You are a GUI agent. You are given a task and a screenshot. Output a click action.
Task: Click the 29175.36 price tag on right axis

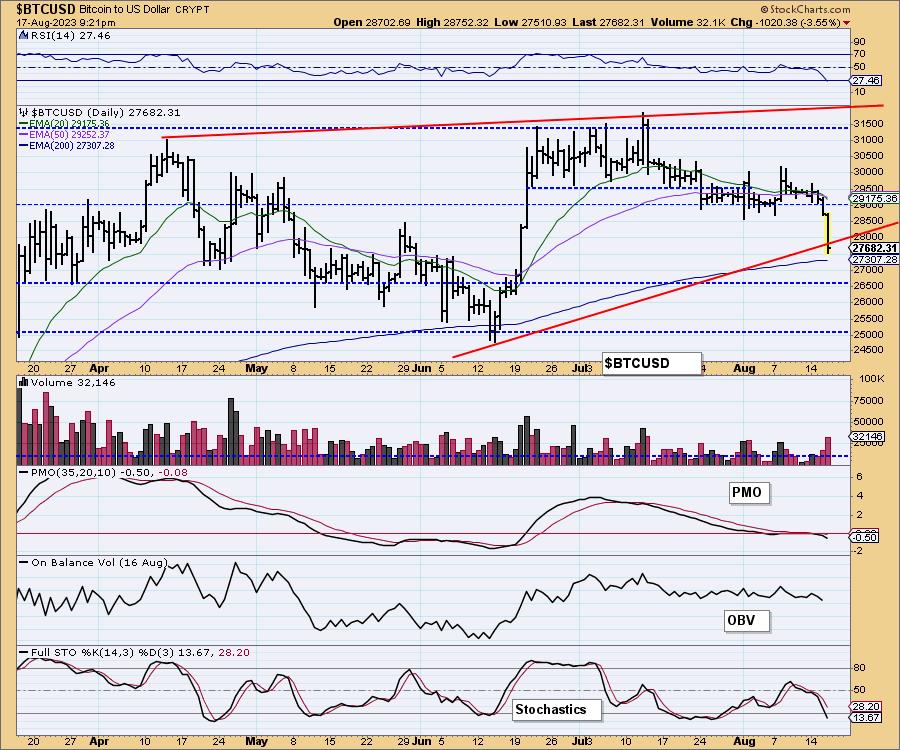tap(875, 199)
